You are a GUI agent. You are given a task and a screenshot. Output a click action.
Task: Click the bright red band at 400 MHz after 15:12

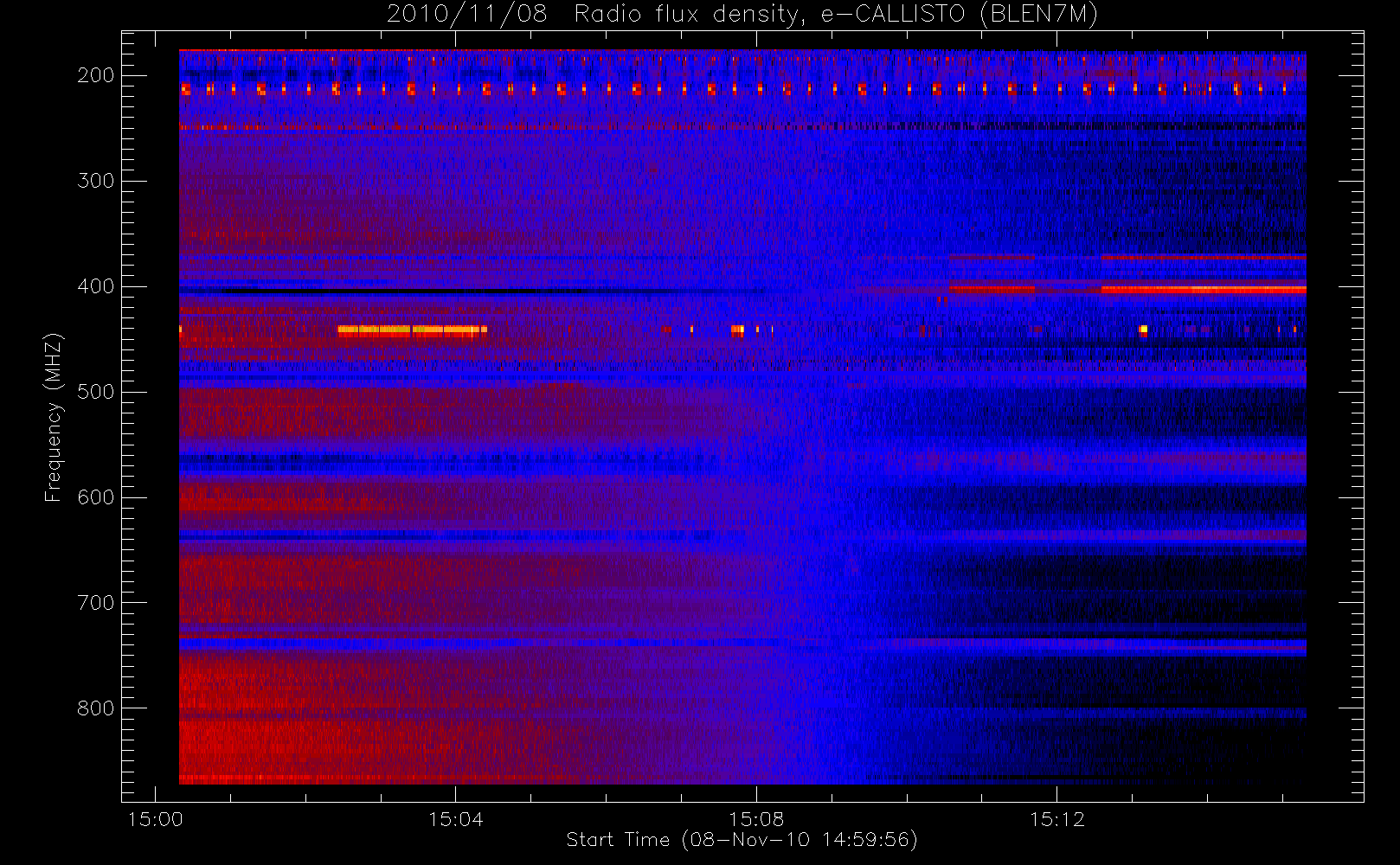[x=1204, y=290]
